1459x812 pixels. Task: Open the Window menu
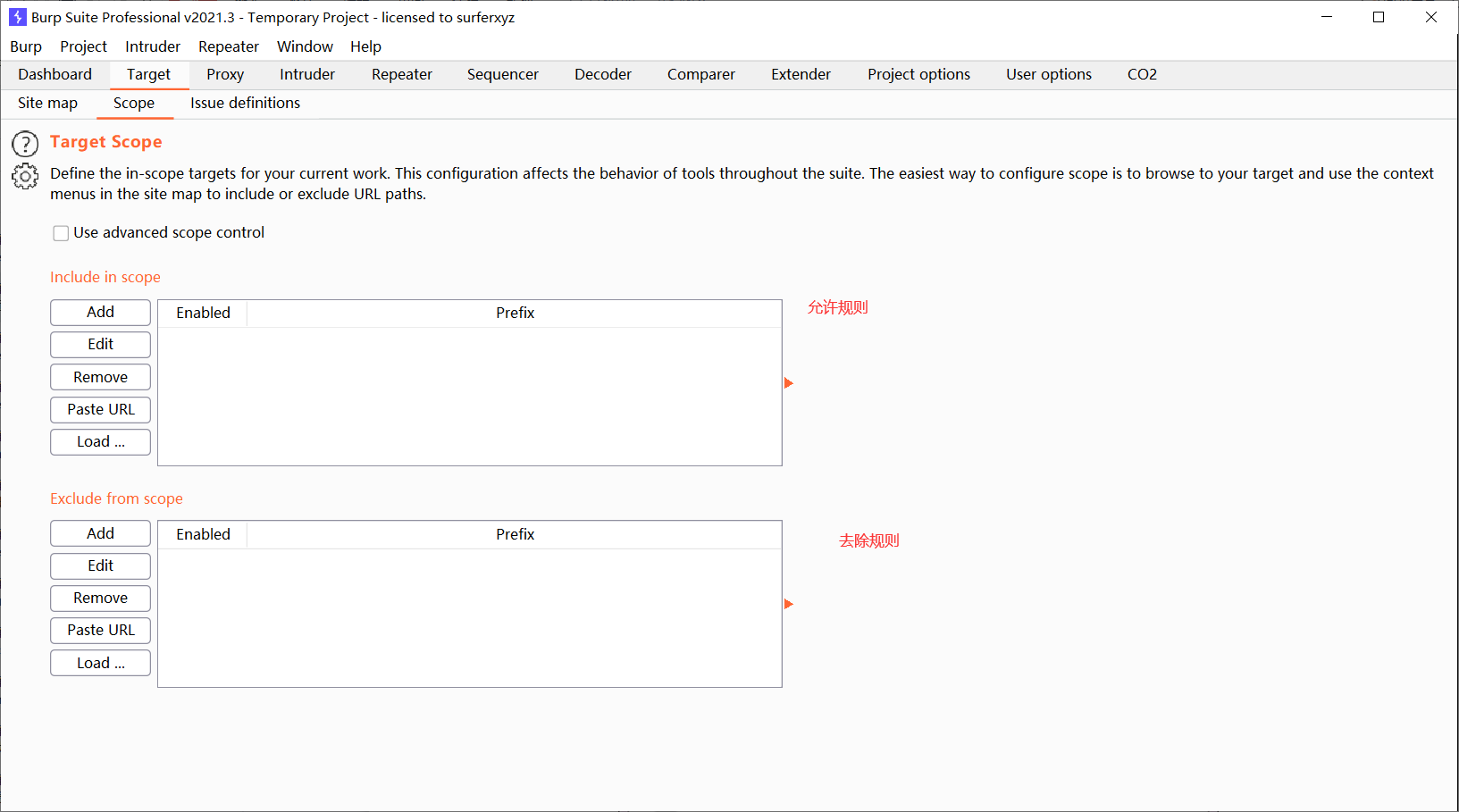(x=305, y=46)
